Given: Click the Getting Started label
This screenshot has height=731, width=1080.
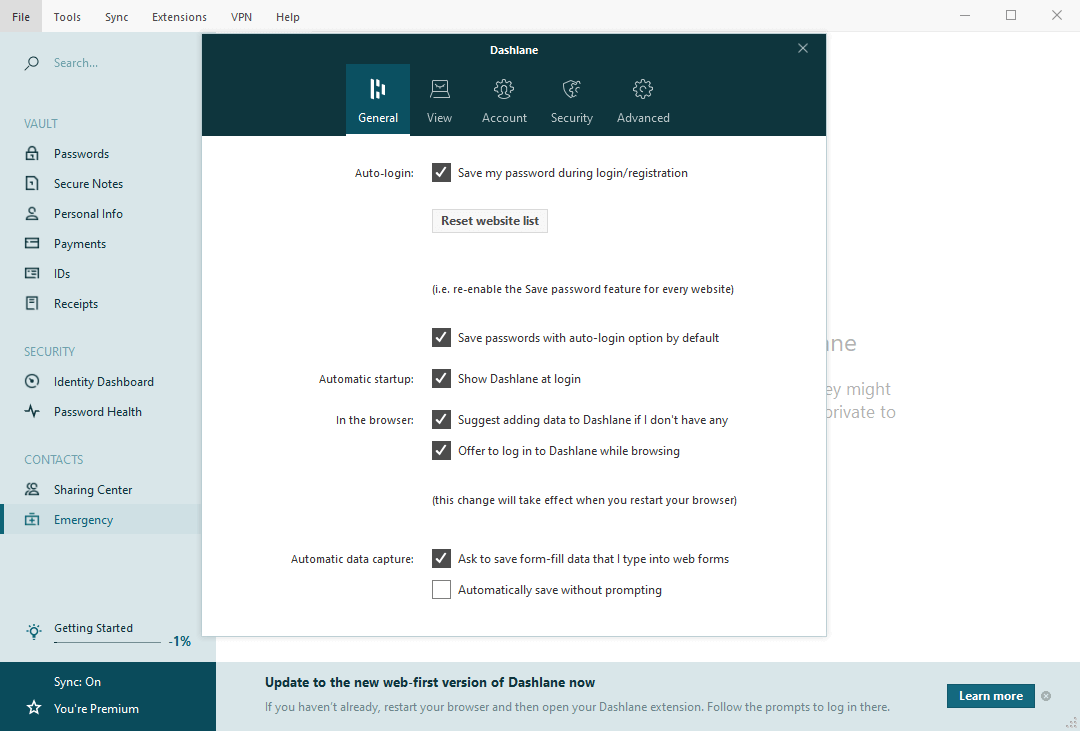Looking at the screenshot, I should tap(93, 628).
